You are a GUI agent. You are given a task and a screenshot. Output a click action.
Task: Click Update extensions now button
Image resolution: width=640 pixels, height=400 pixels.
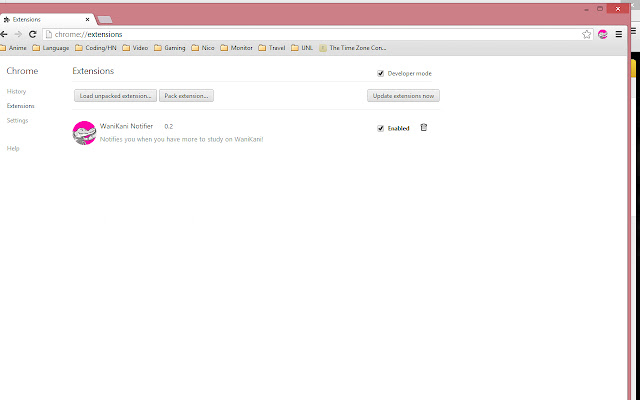(x=403, y=96)
